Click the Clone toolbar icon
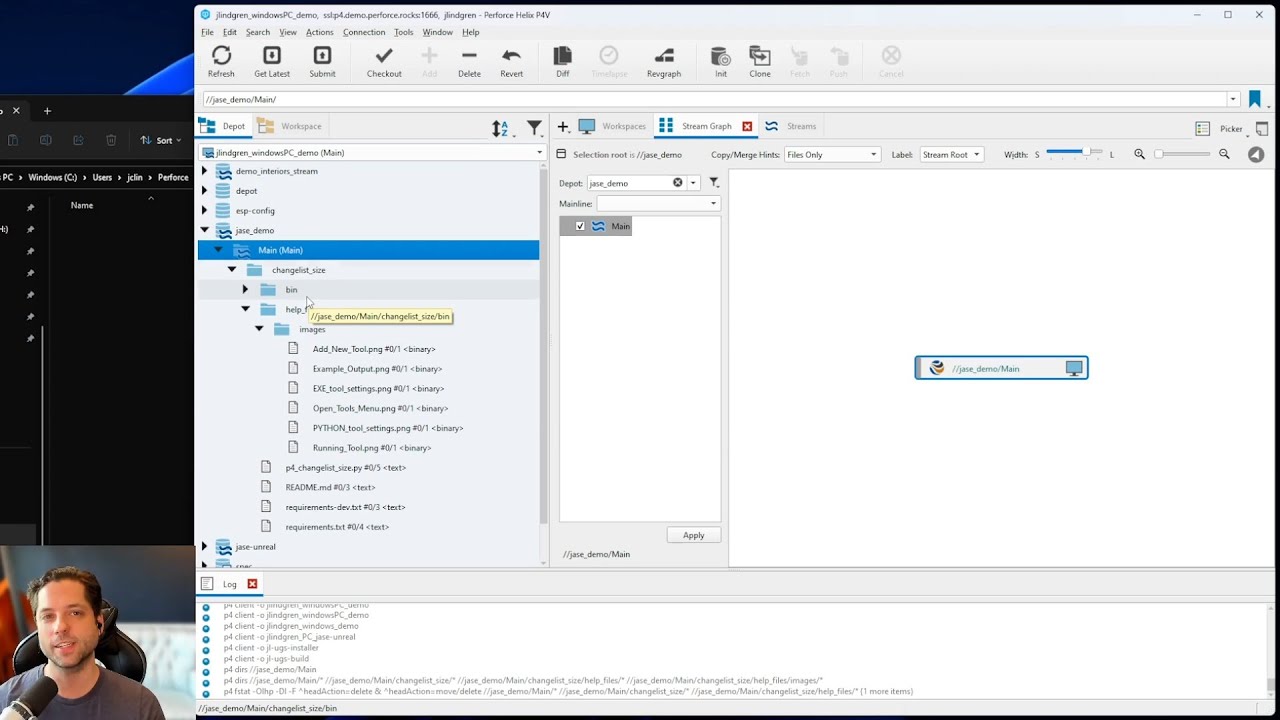Image resolution: width=1280 pixels, height=720 pixels. (x=760, y=62)
